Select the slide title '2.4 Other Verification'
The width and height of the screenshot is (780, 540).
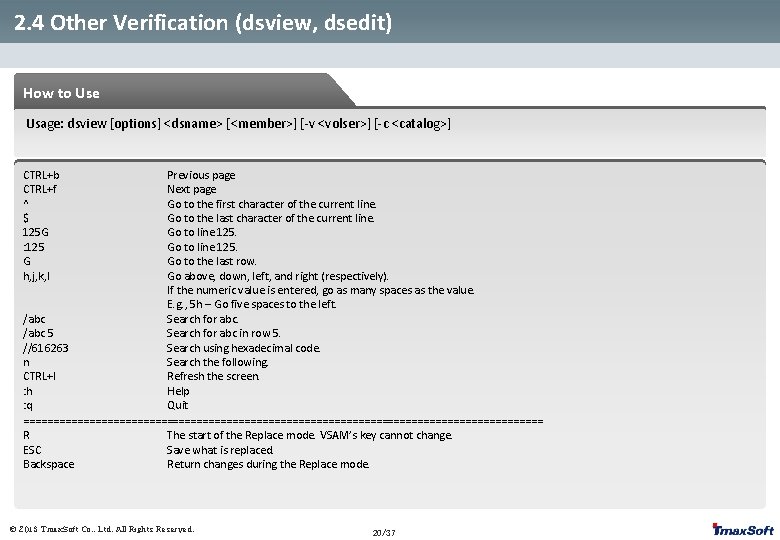coord(203,22)
